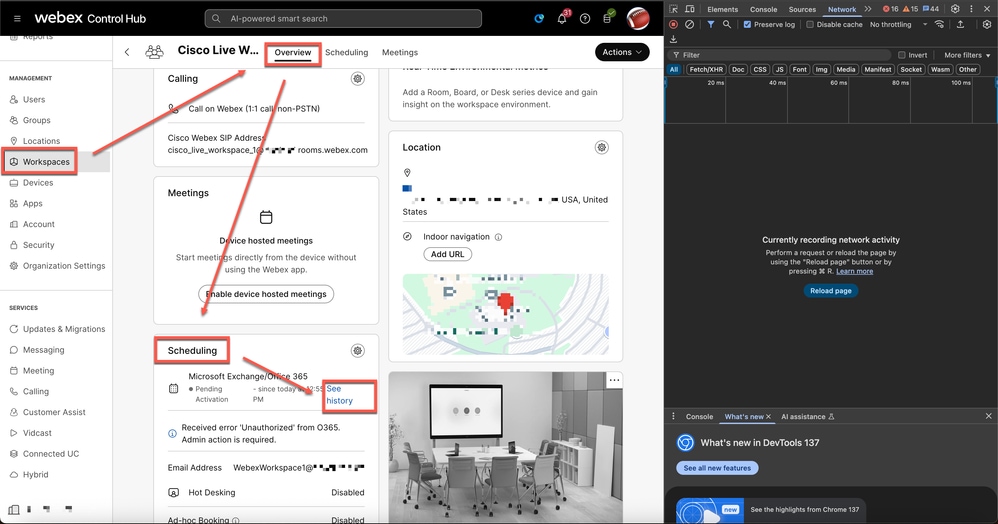Open the room photo ellipsis menu

point(614,380)
